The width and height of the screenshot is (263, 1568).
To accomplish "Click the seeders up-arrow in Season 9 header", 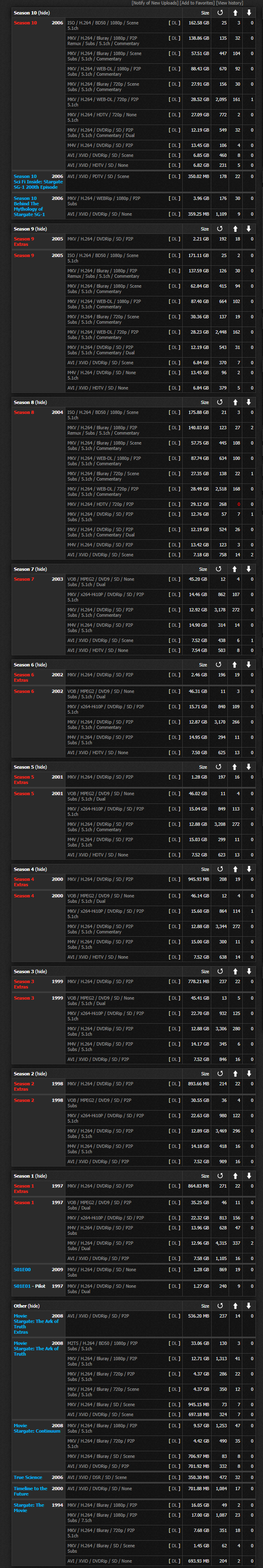I will click(x=236, y=229).
